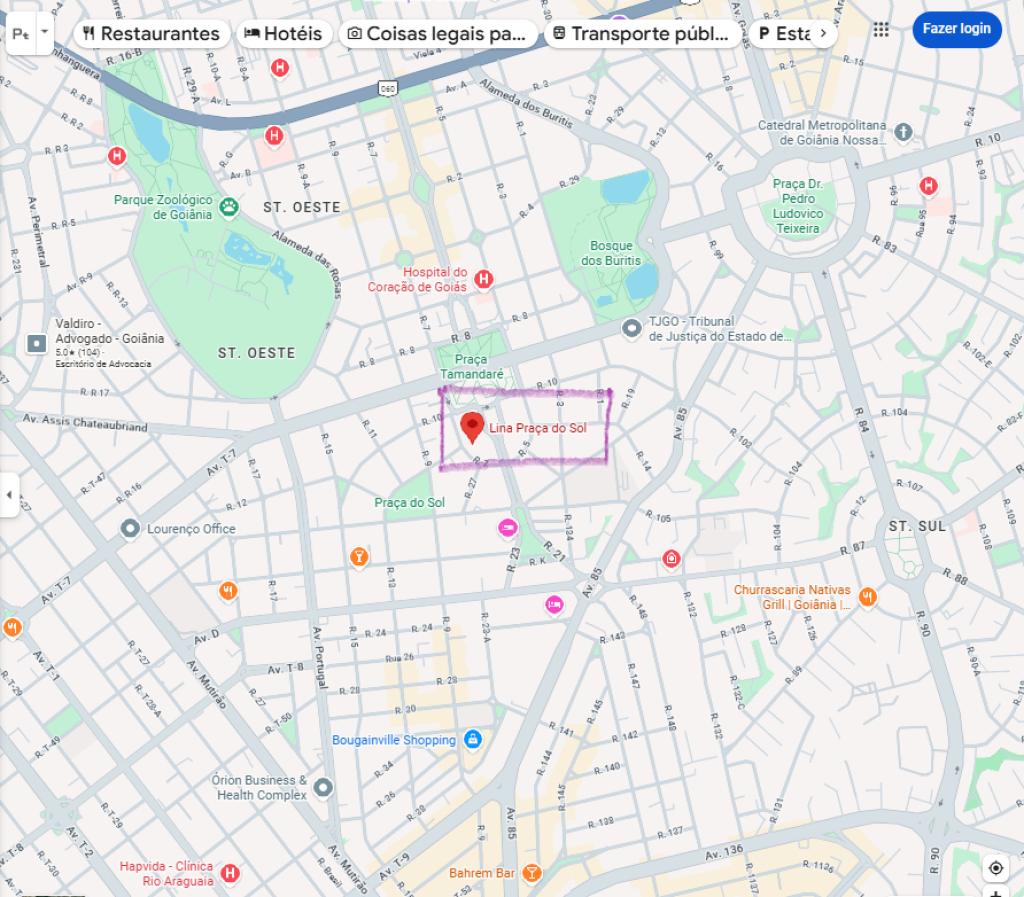Viewport: 1024px width, 897px height.
Task: Click the Bahrem Bar cocktail icon
Action: (532, 873)
